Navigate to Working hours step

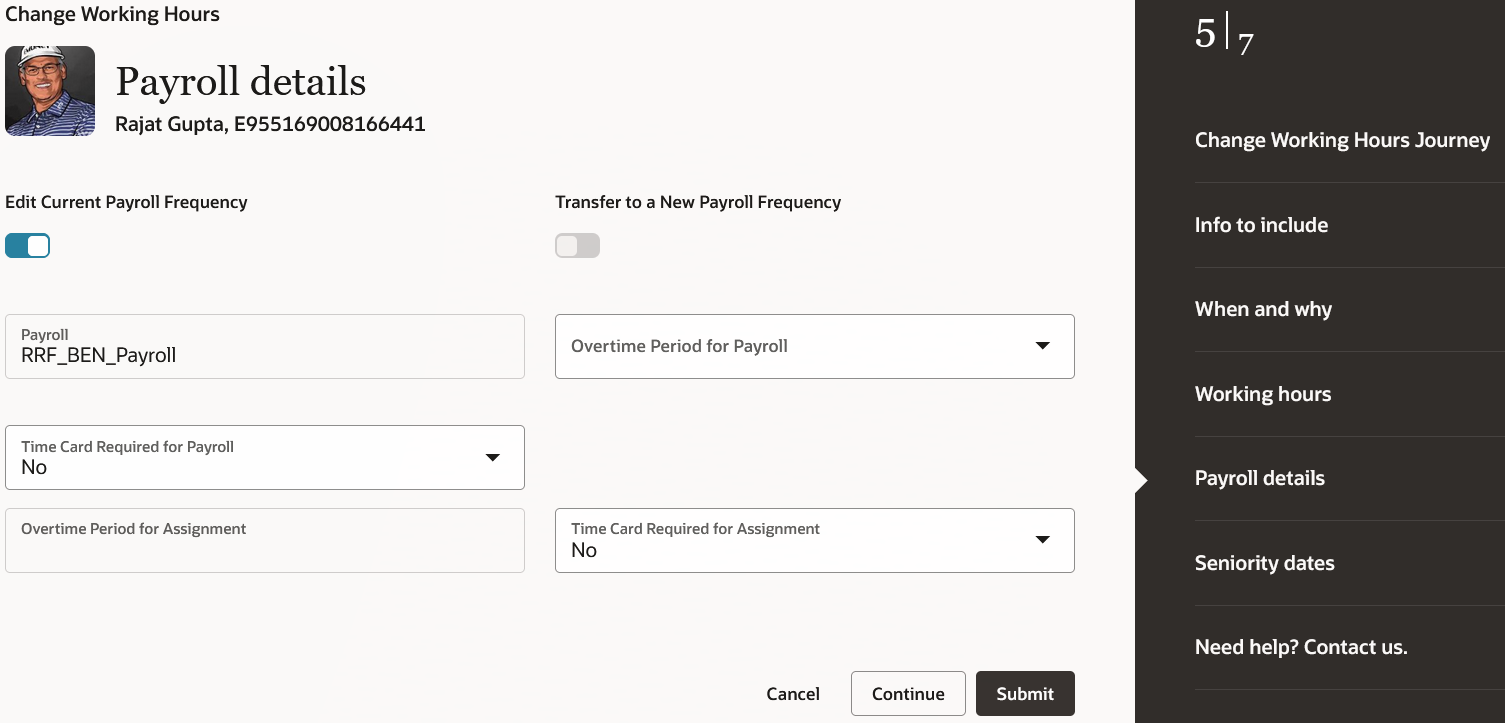click(x=1263, y=394)
